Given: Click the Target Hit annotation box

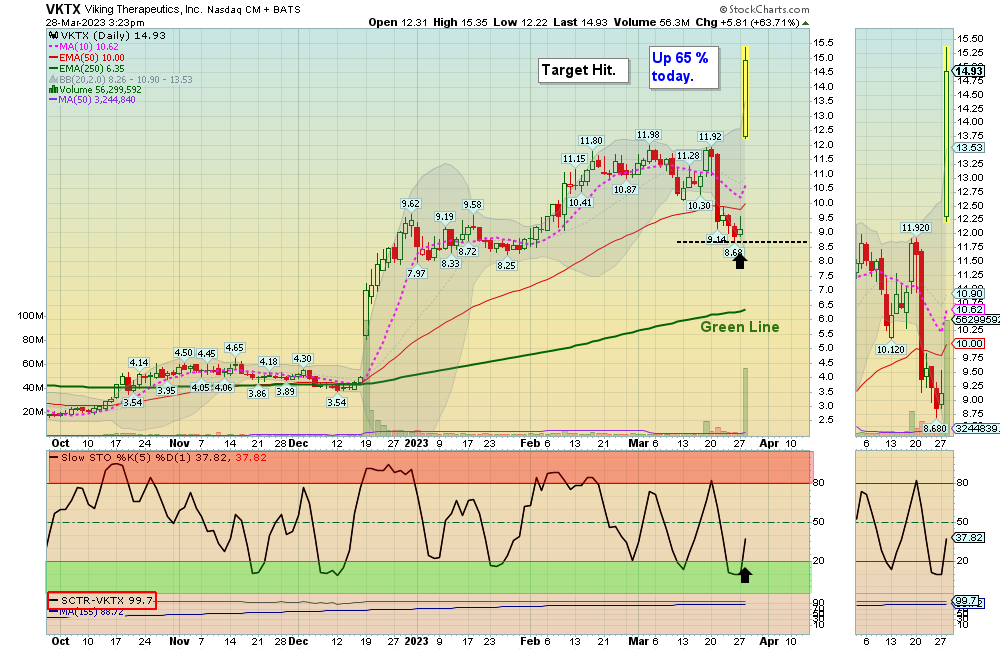Looking at the screenshot, I should [x=583, y=70].
